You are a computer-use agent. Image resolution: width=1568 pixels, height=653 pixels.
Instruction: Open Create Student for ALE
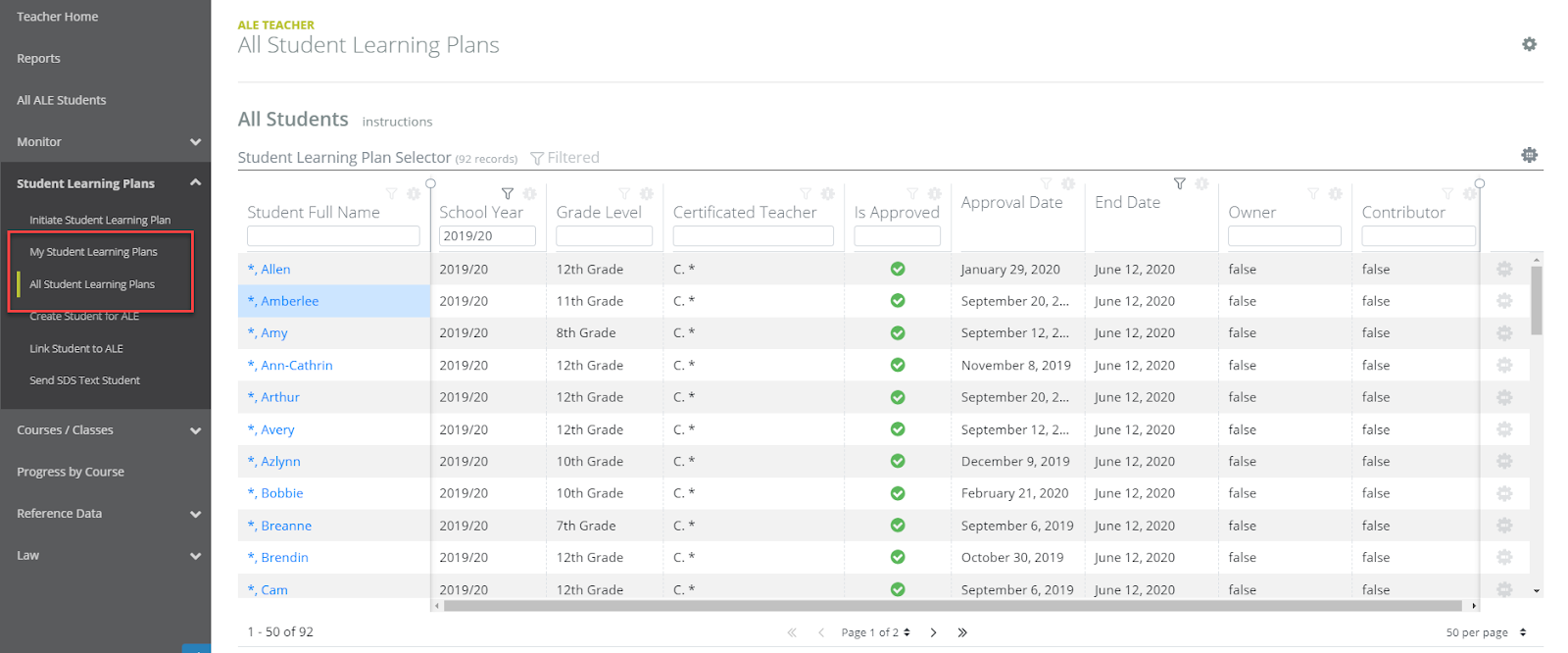84,317
